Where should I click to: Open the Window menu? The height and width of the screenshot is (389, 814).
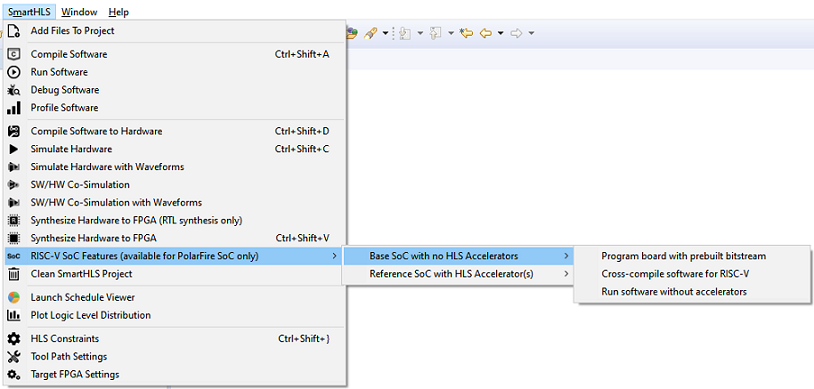79,12
